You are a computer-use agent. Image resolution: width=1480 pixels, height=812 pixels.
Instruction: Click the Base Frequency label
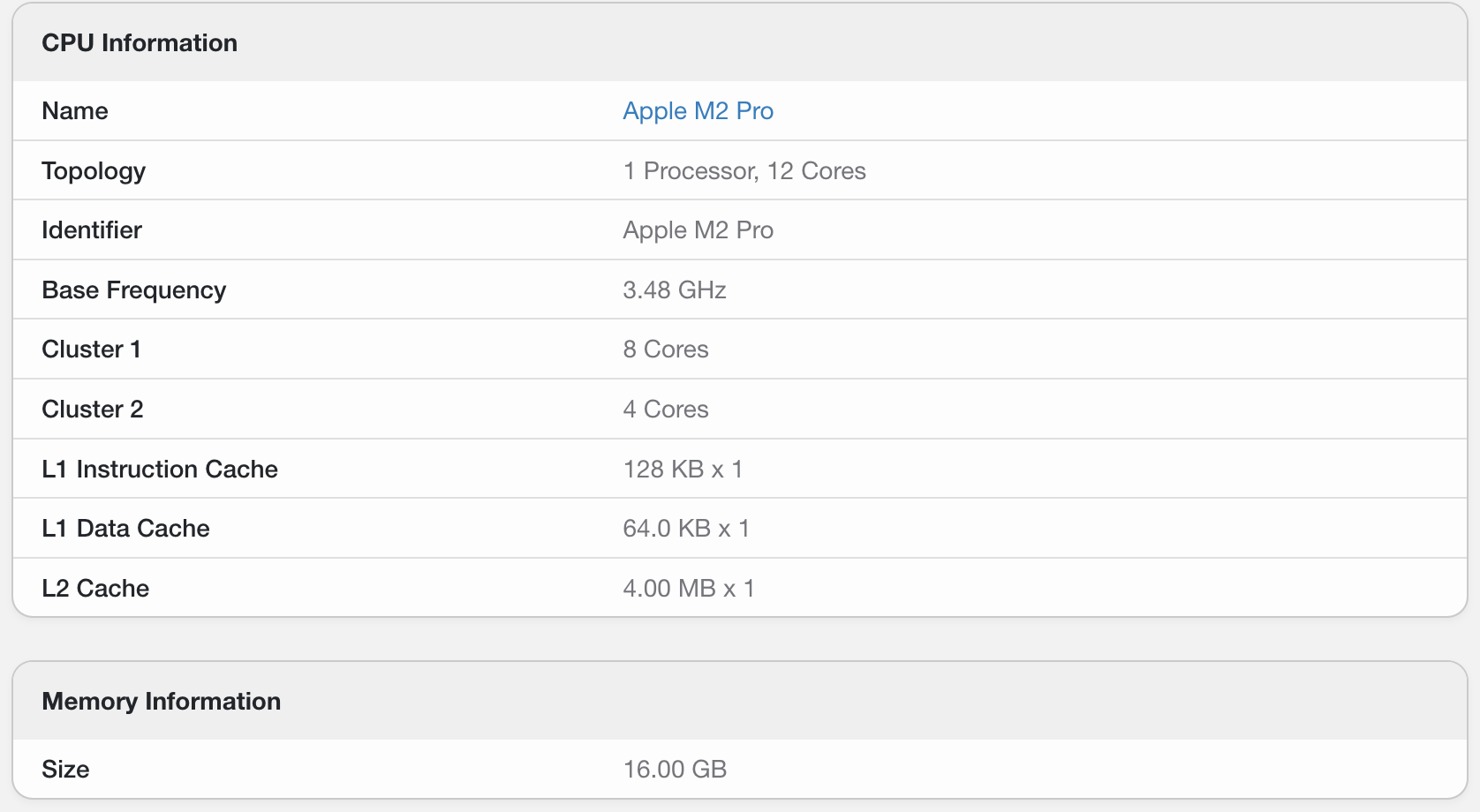(133, 289)
